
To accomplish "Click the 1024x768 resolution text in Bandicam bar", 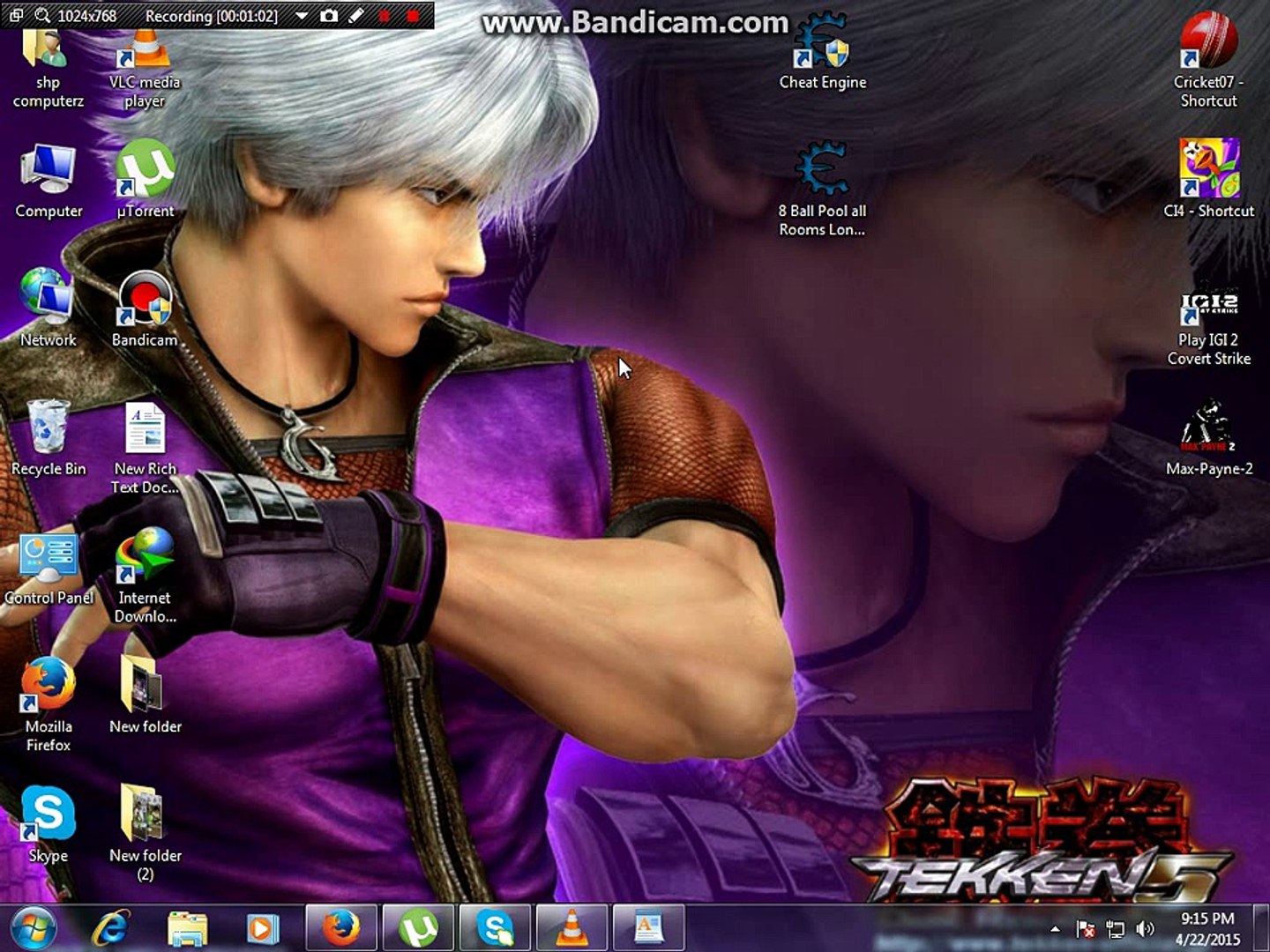I will [86, 16].
